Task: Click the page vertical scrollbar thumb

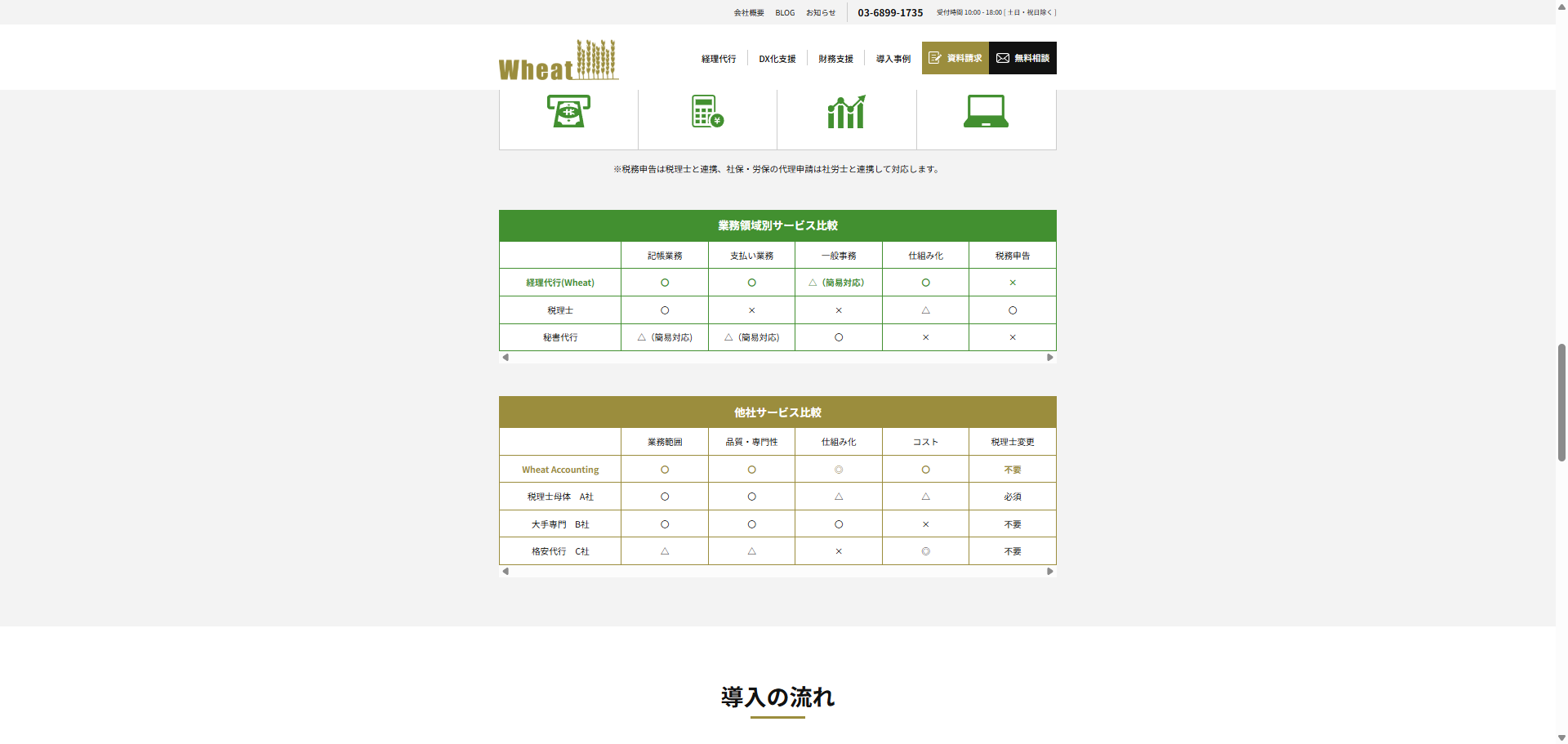Action: point(1561,402)
